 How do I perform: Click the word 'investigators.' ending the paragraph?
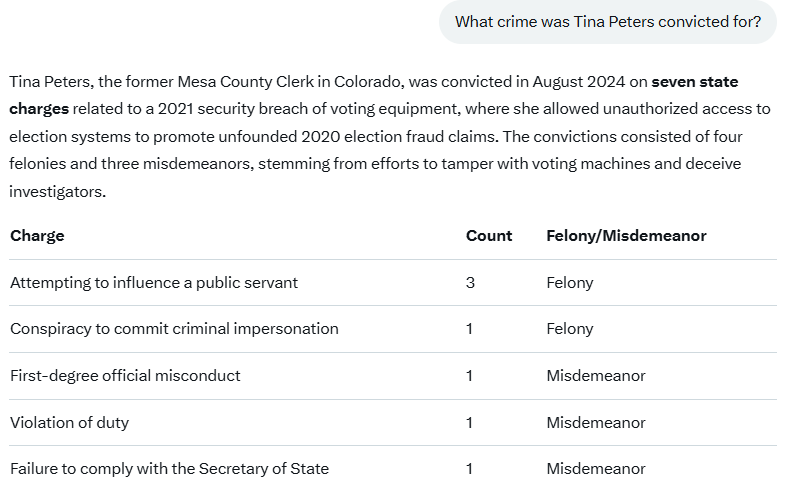coord(58,192)
